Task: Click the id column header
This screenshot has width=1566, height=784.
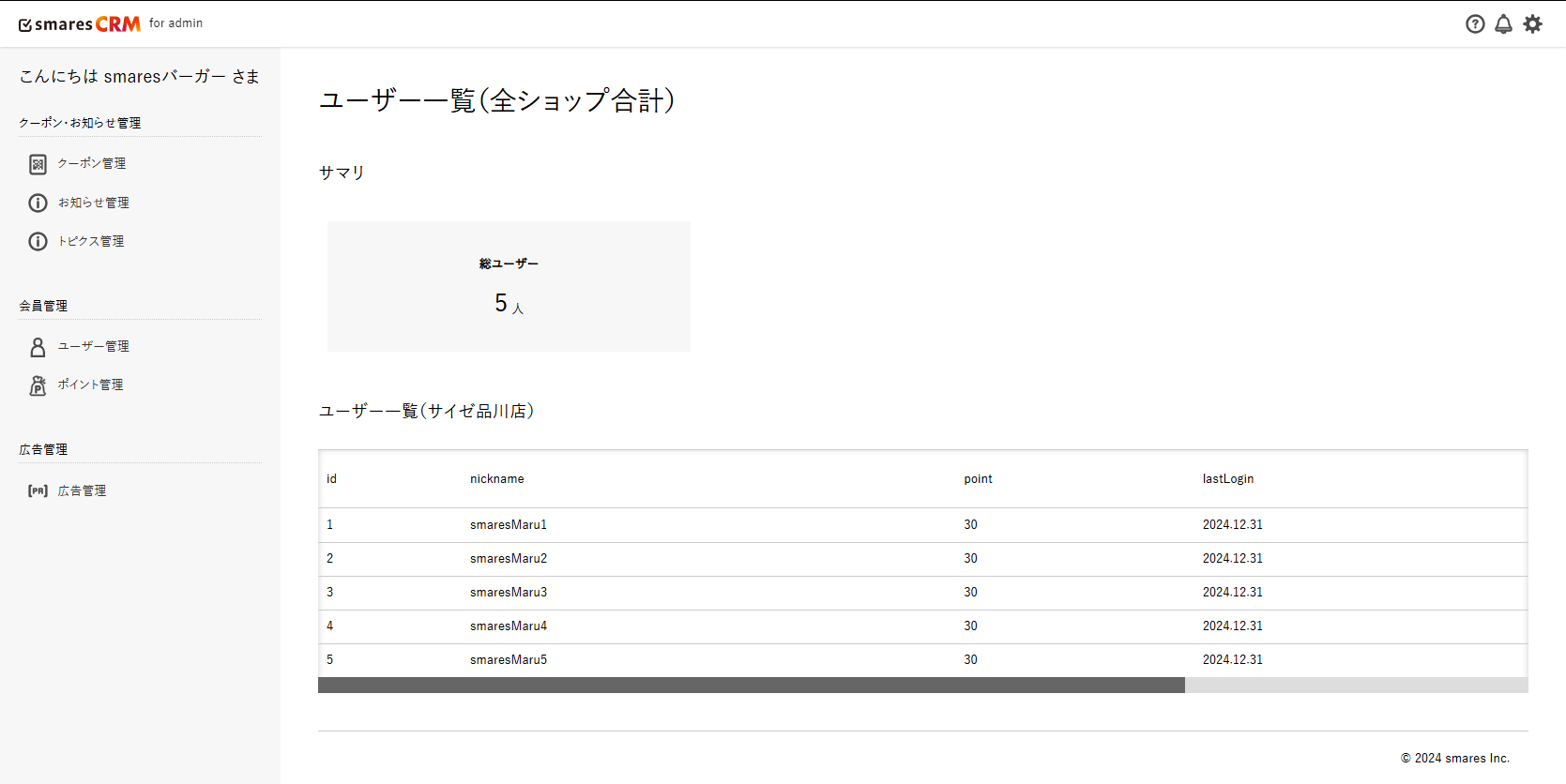Action: tap(331, 479)
